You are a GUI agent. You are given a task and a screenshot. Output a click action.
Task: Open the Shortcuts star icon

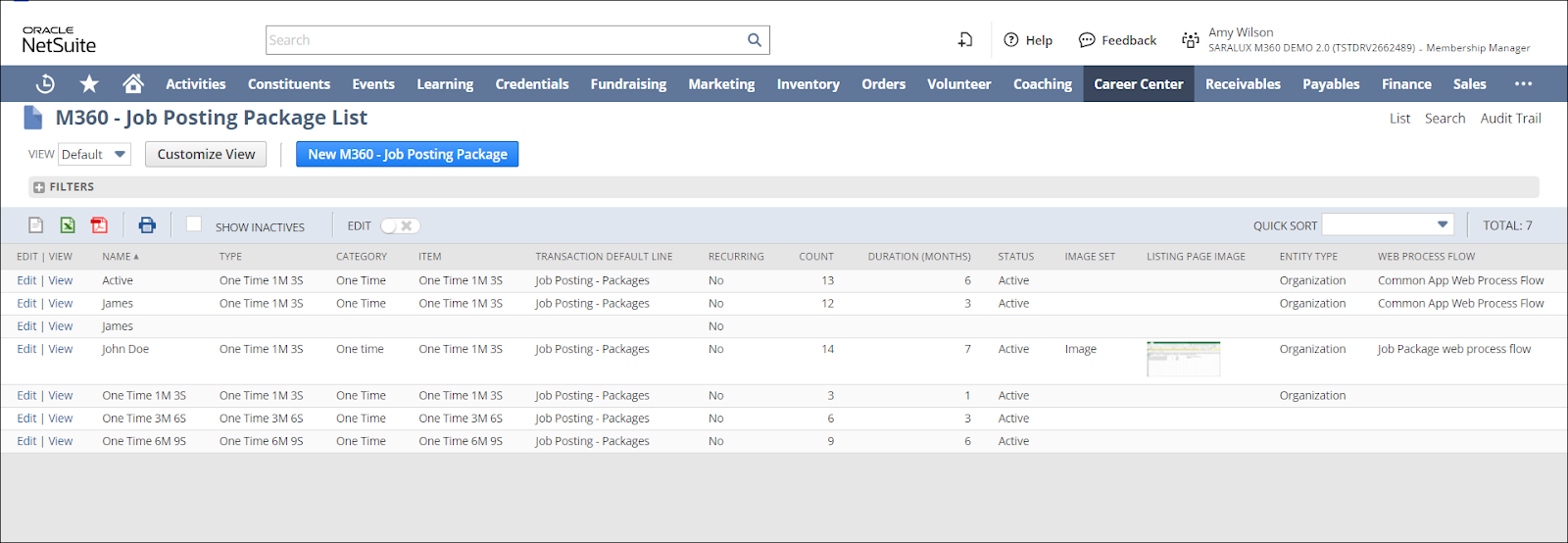[89, 84]
